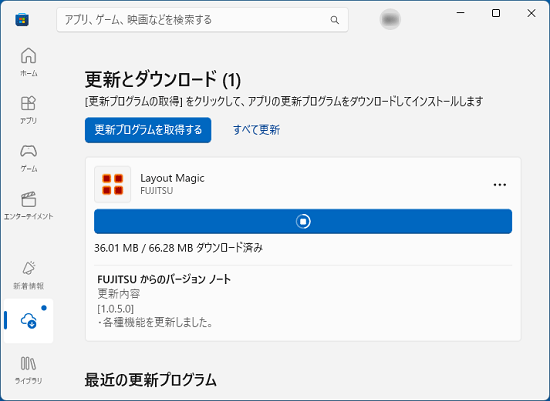
Task: Open the Home (ホーム) sidebar page
Action: (28, 62)
